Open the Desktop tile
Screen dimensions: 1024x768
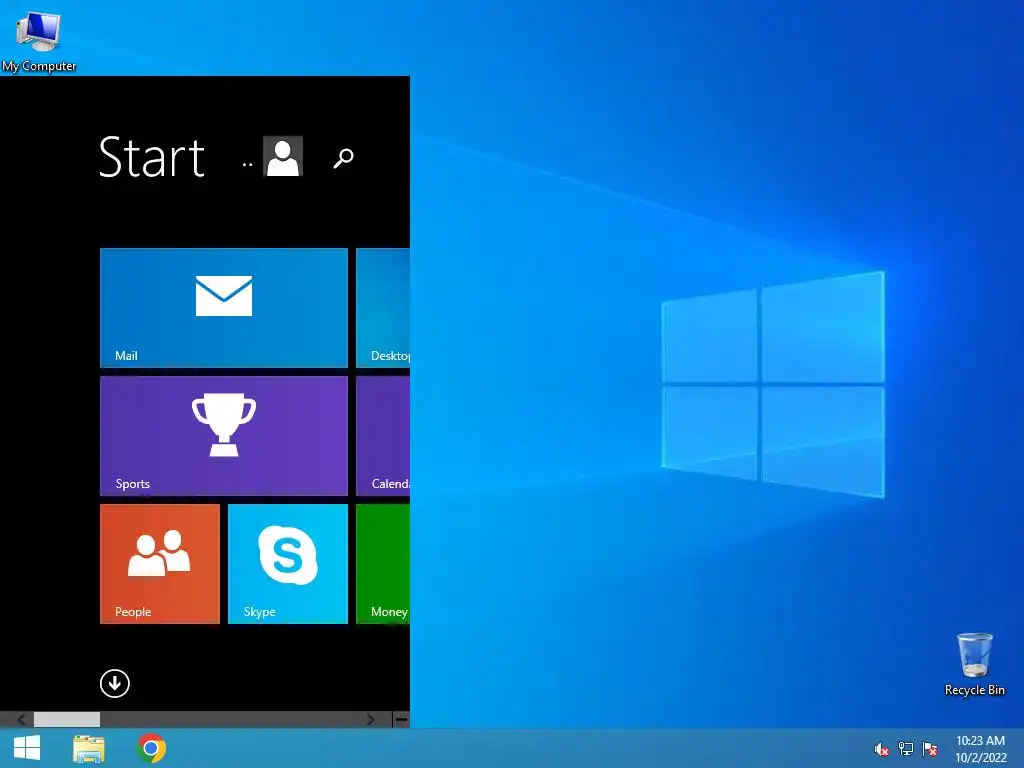[x=383, y=308]
